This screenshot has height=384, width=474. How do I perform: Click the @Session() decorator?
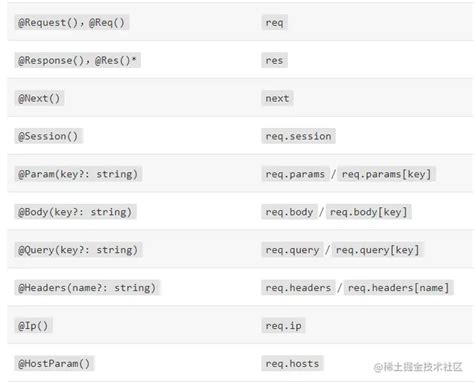coord(48,136)
